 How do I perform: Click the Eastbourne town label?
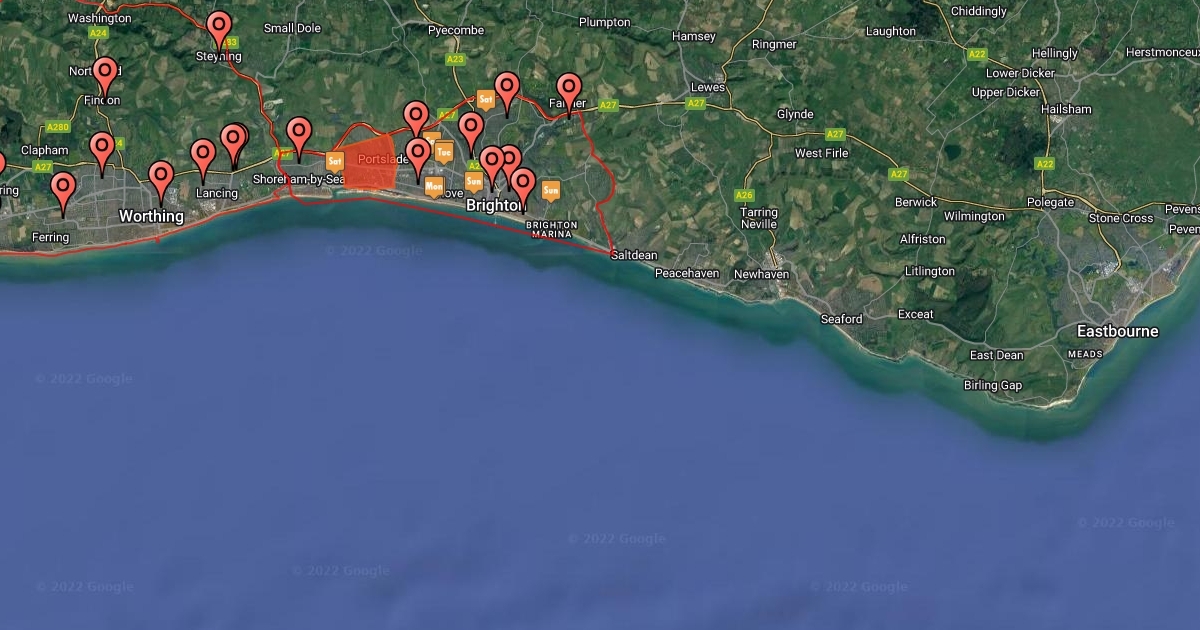[x=1117, y=331]
